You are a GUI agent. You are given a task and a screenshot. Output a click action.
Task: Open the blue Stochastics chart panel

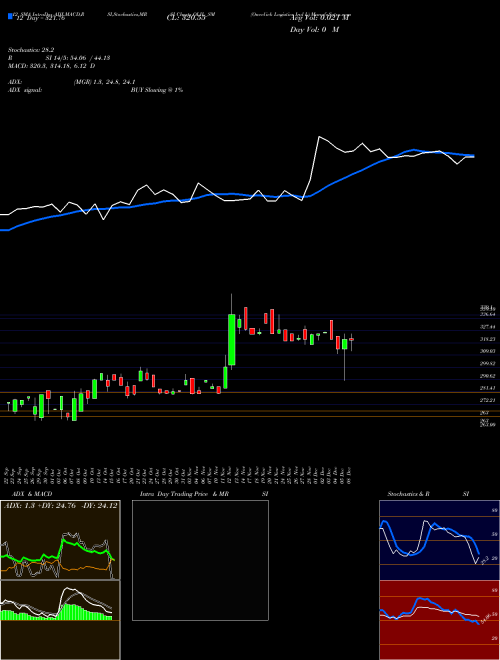pyautogui.click(x=439, y=540)
